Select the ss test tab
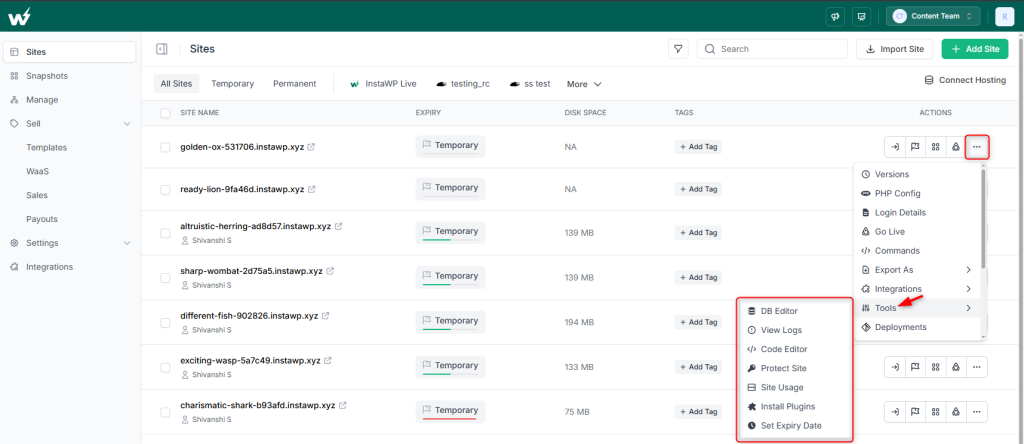This screenshot has width=1024, height=444. (530, 84)
